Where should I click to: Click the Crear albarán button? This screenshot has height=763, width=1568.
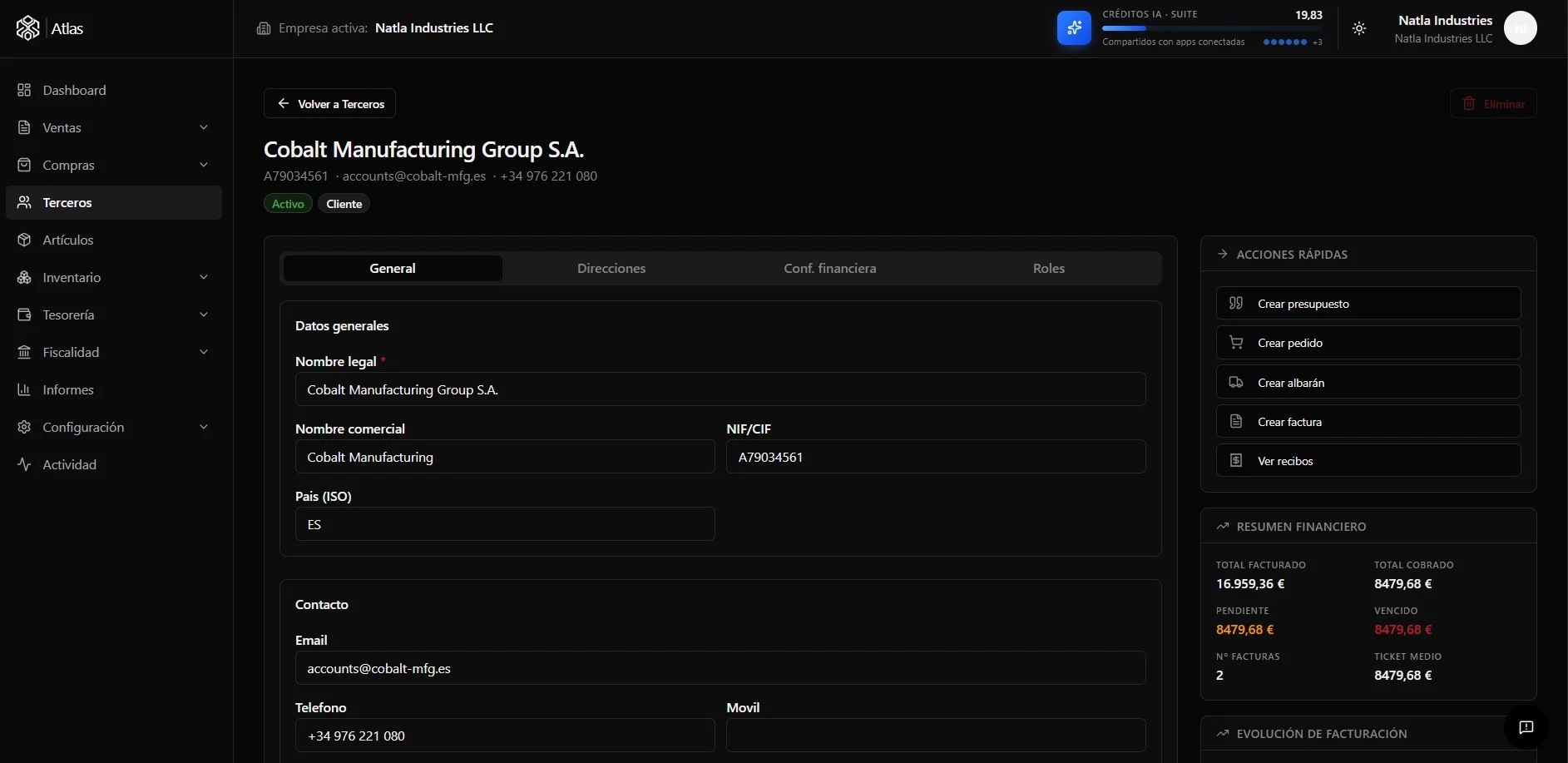tap(1368, 383)
